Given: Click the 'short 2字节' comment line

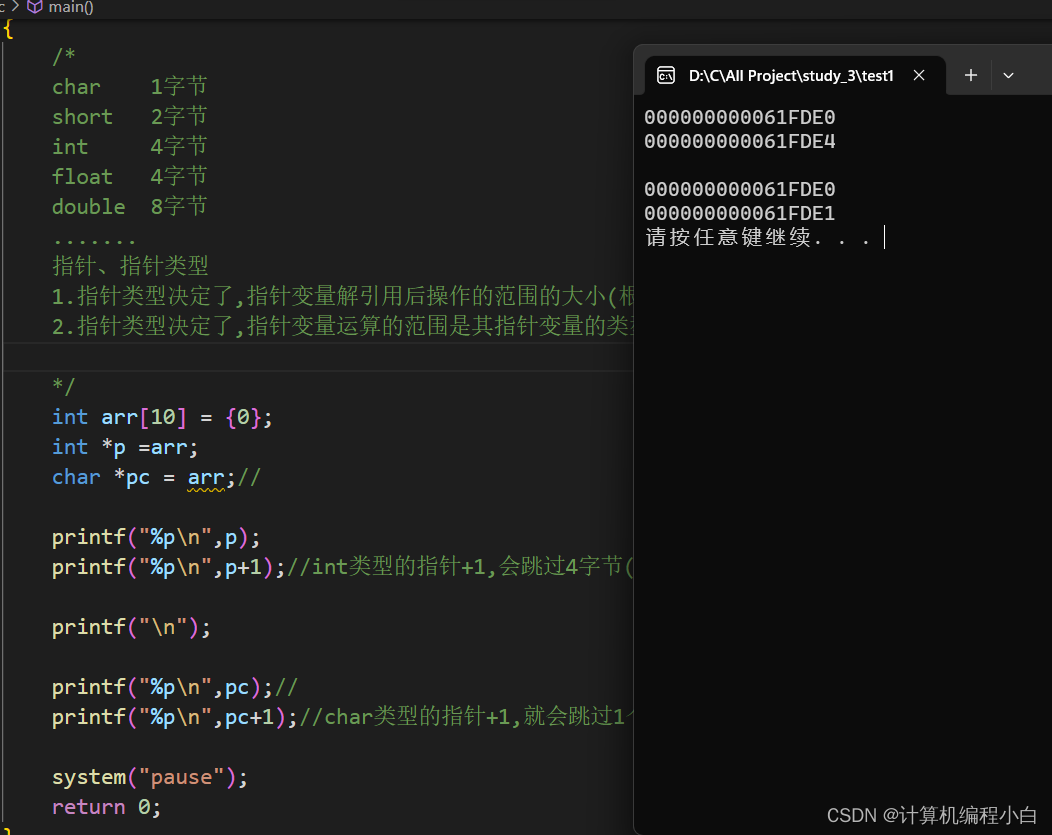Looking at the screenshot, I should [x=129, y=117].
